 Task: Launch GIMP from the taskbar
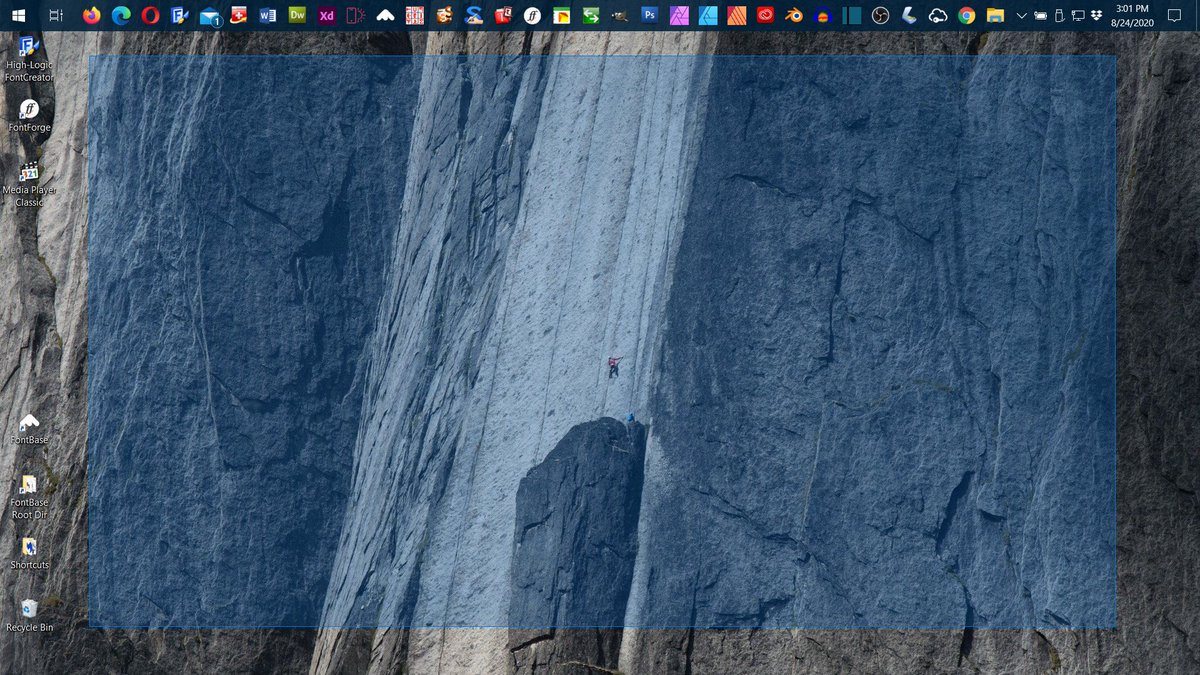coord(620,15)
